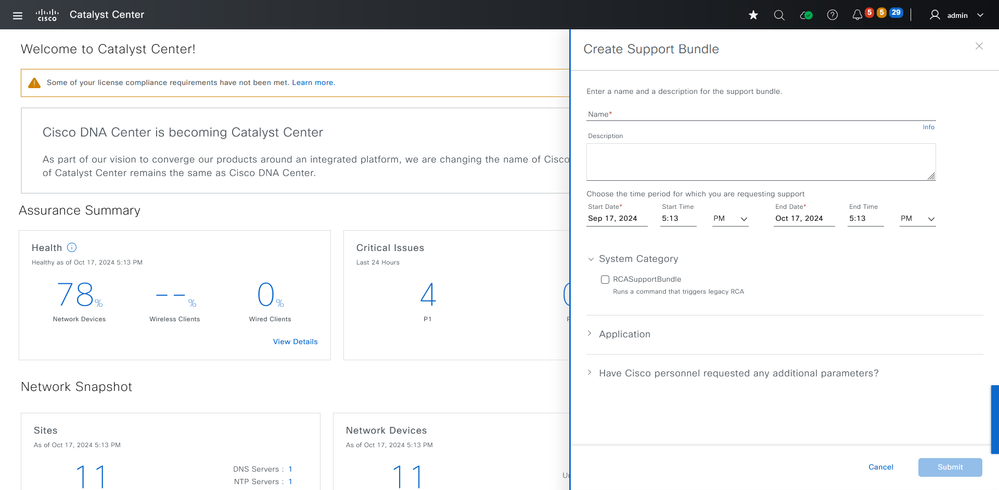Expand the Application section
This screenshot has width=999, height=490.
tap(590, 334)
